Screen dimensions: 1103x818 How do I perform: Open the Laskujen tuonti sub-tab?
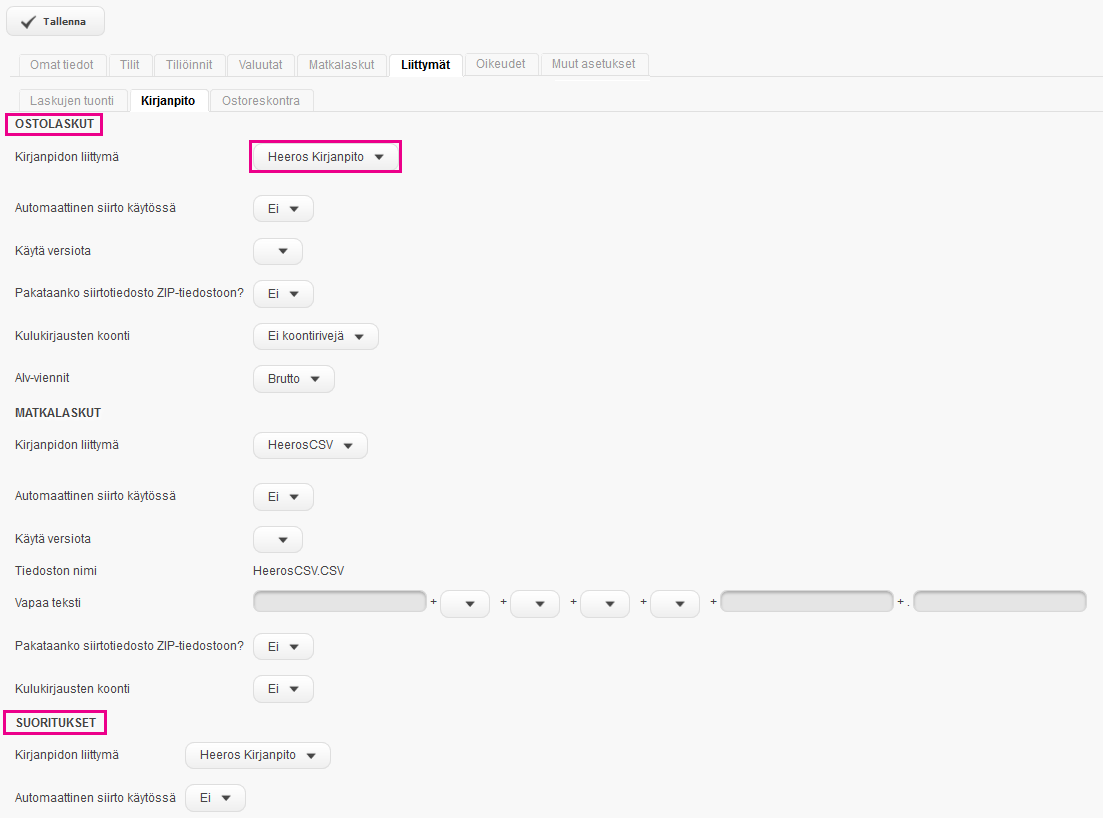pos(72,101)
